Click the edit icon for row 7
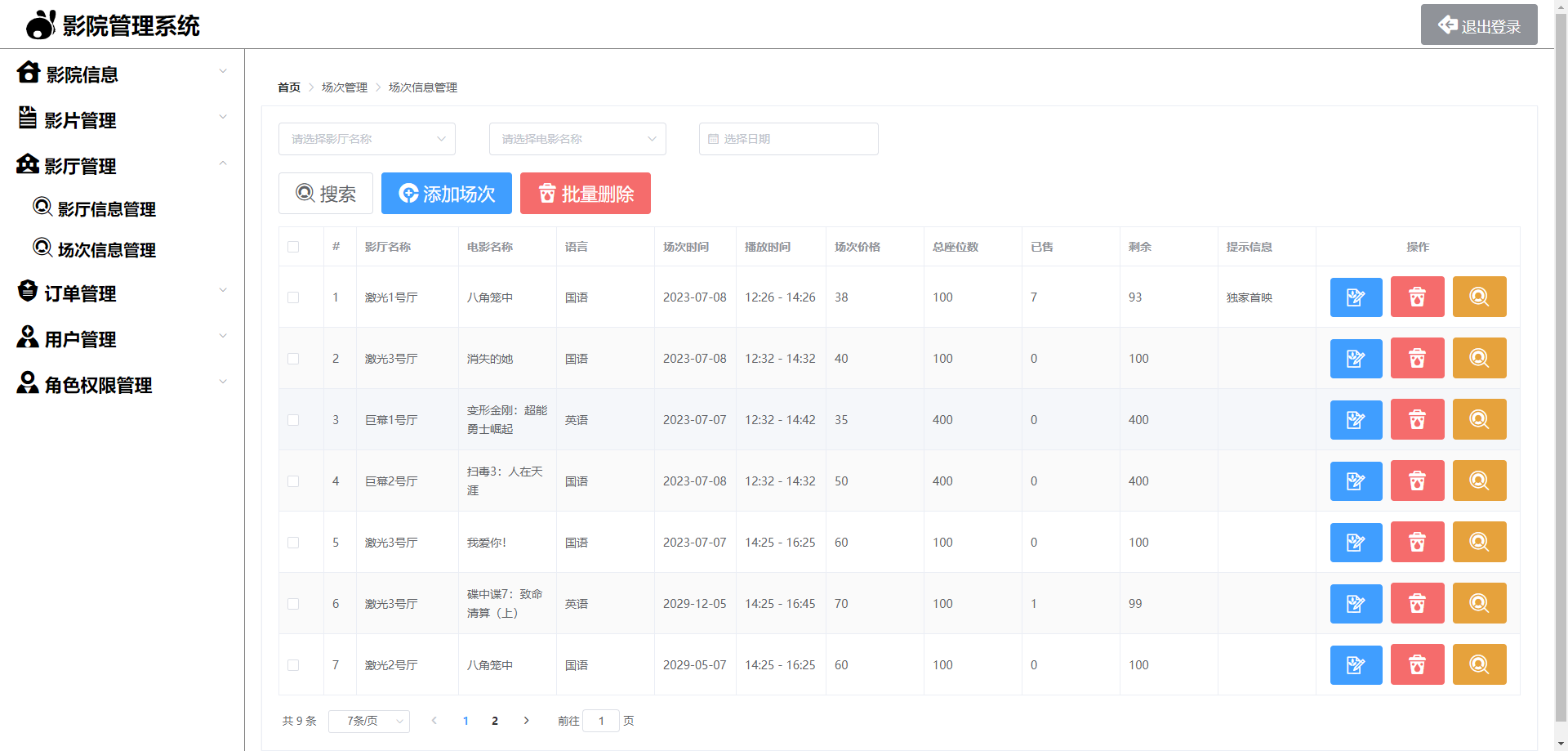 (1356, 665)
